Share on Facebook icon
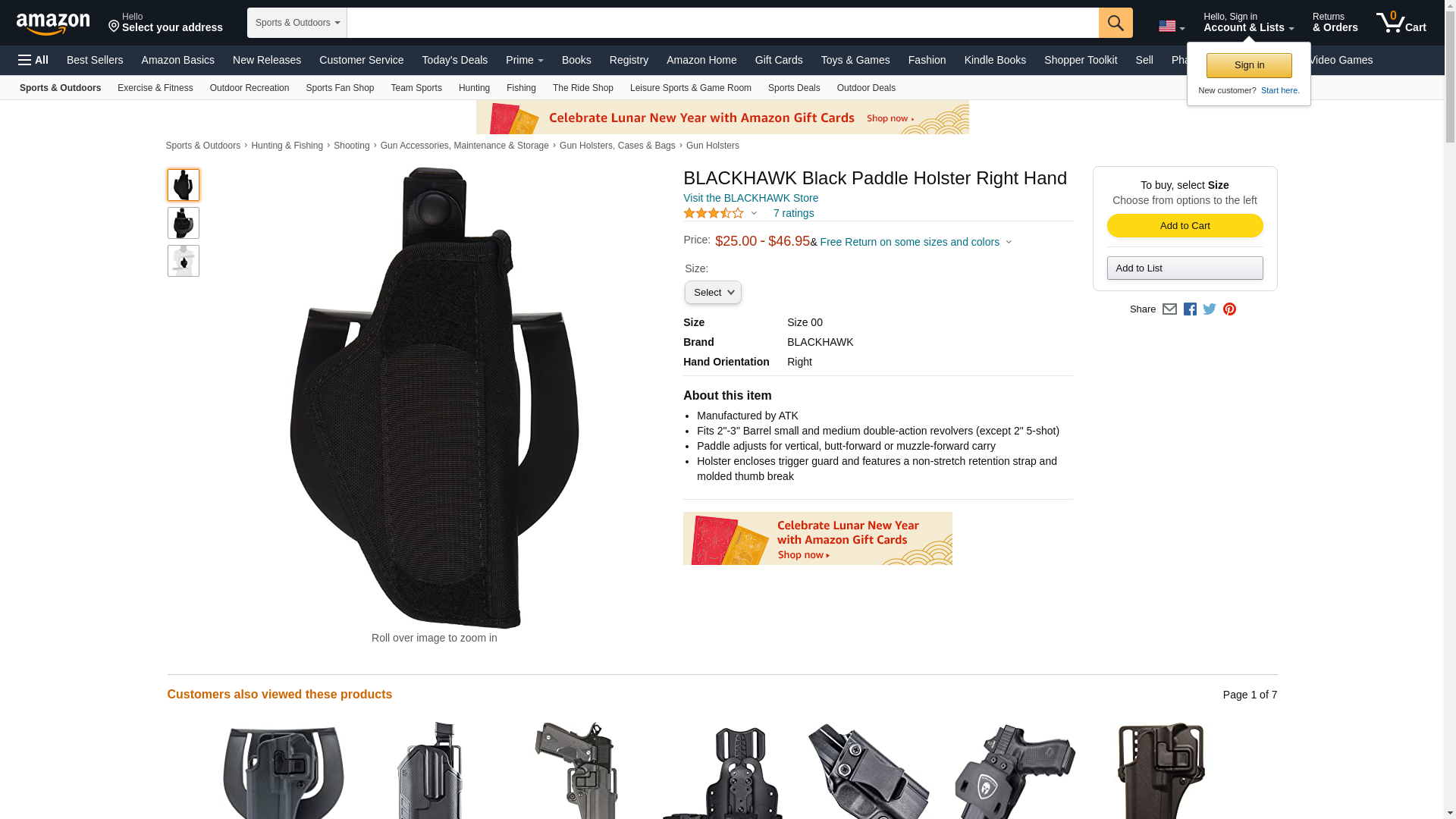Screen dimensions: 1456x819 click(x=1190, y=309)
